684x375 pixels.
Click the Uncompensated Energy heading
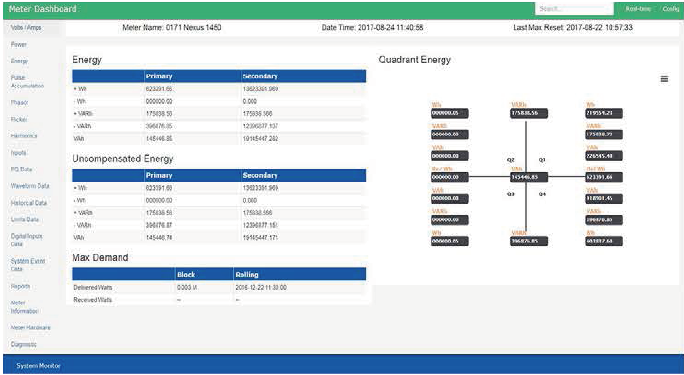point(123,159)
